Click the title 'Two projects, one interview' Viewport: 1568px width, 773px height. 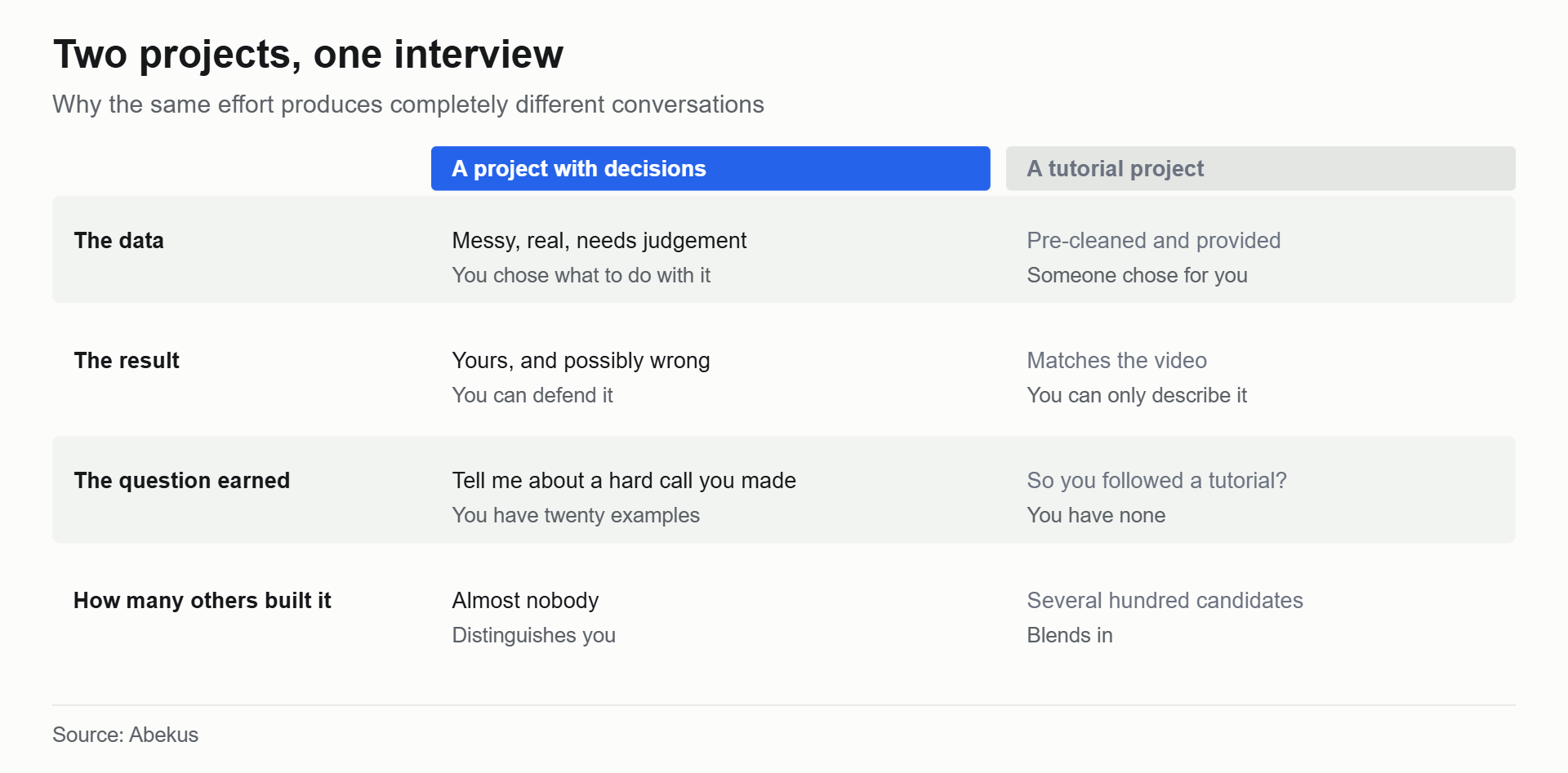tap(308, 55)
